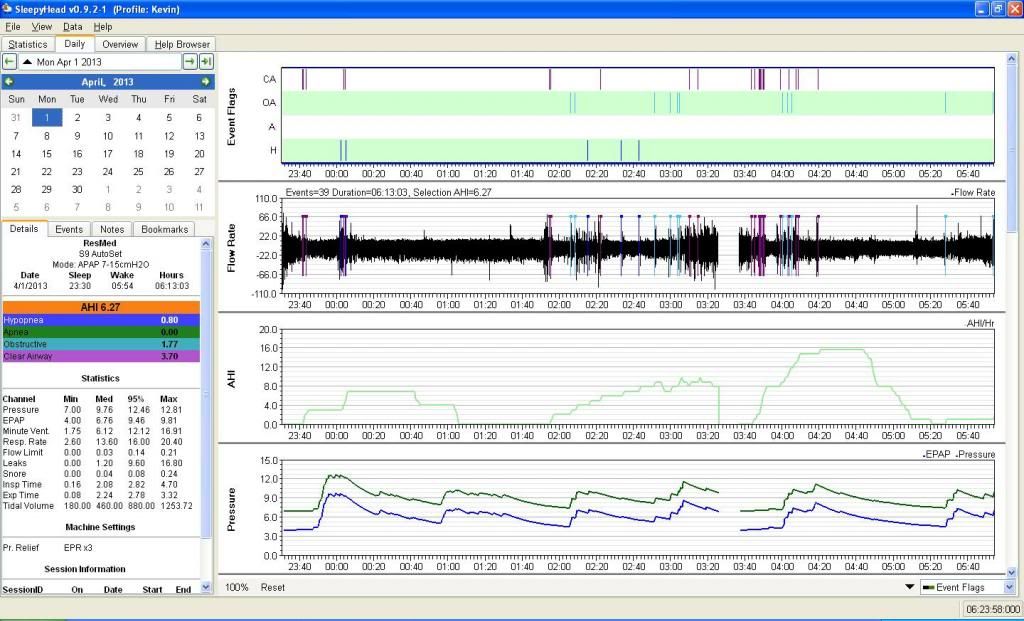Image resolution: width=1024 pixels, height=621 pixels.
Task: Select April 30 in calendar
Action: [77, 189]
